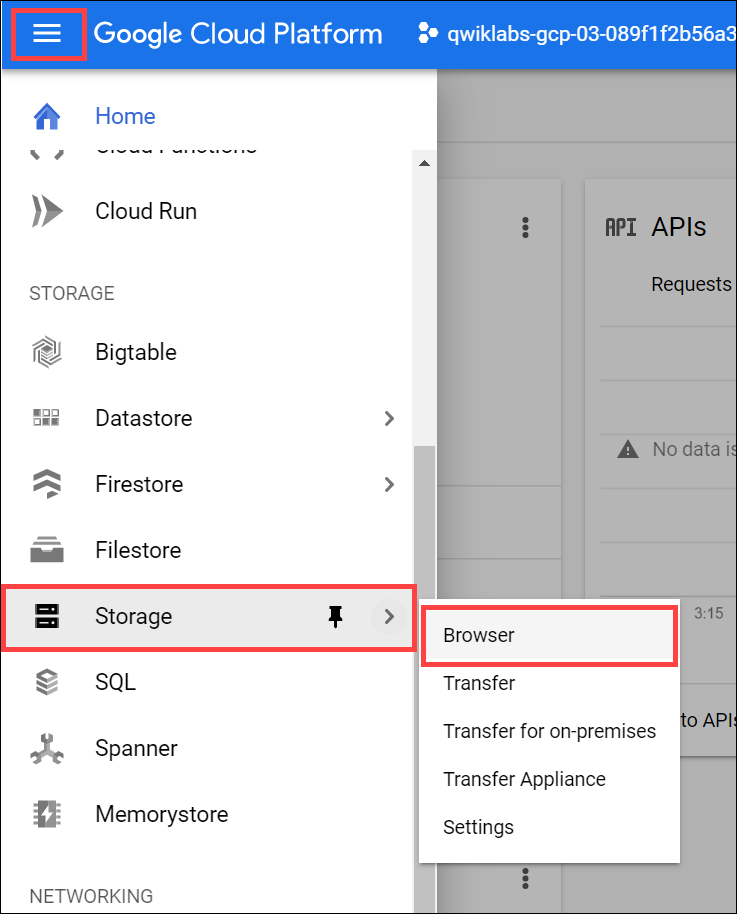Viewport: 737px width, 914px height.
Task: Click the Firestore icon
Action: coord(47,484)
